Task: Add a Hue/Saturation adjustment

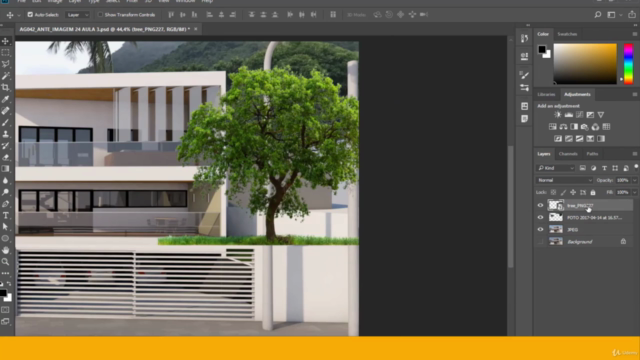Action: pos(552,127)
